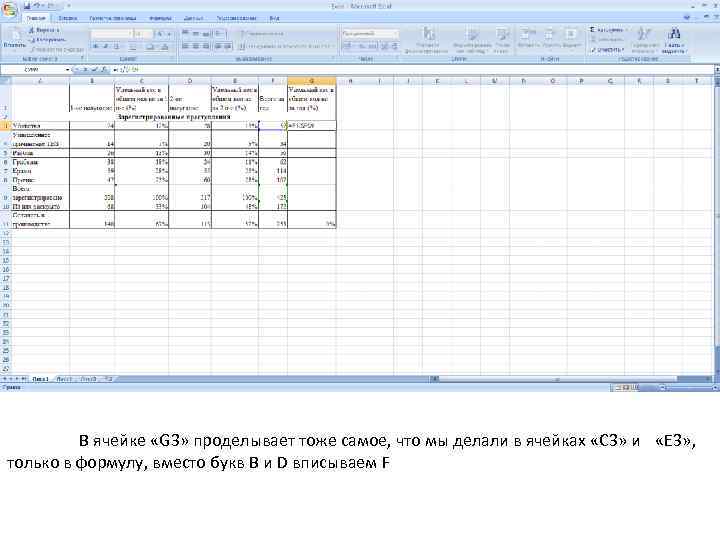Open the round Office button menu

point(8,9)
